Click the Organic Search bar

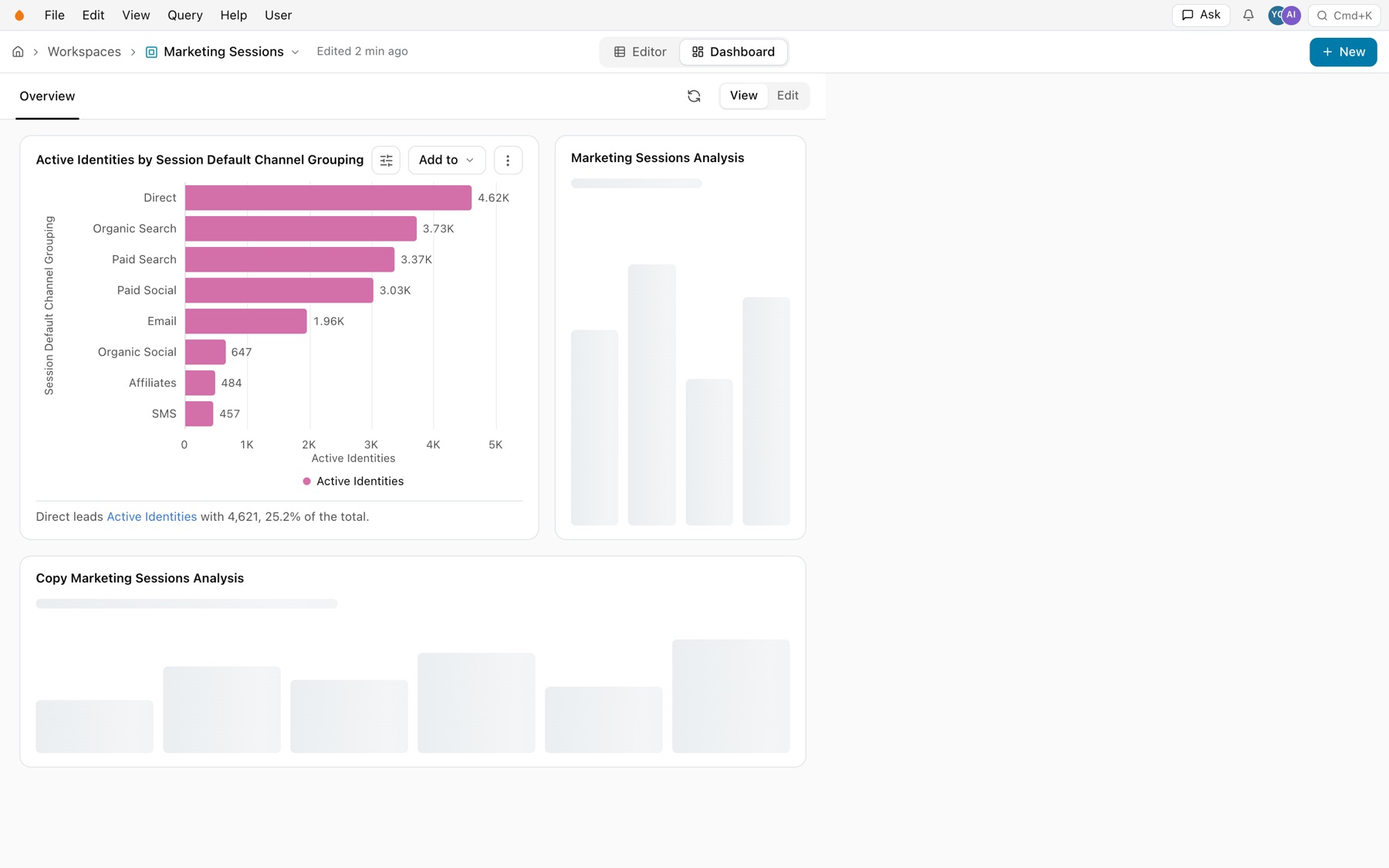301,229
